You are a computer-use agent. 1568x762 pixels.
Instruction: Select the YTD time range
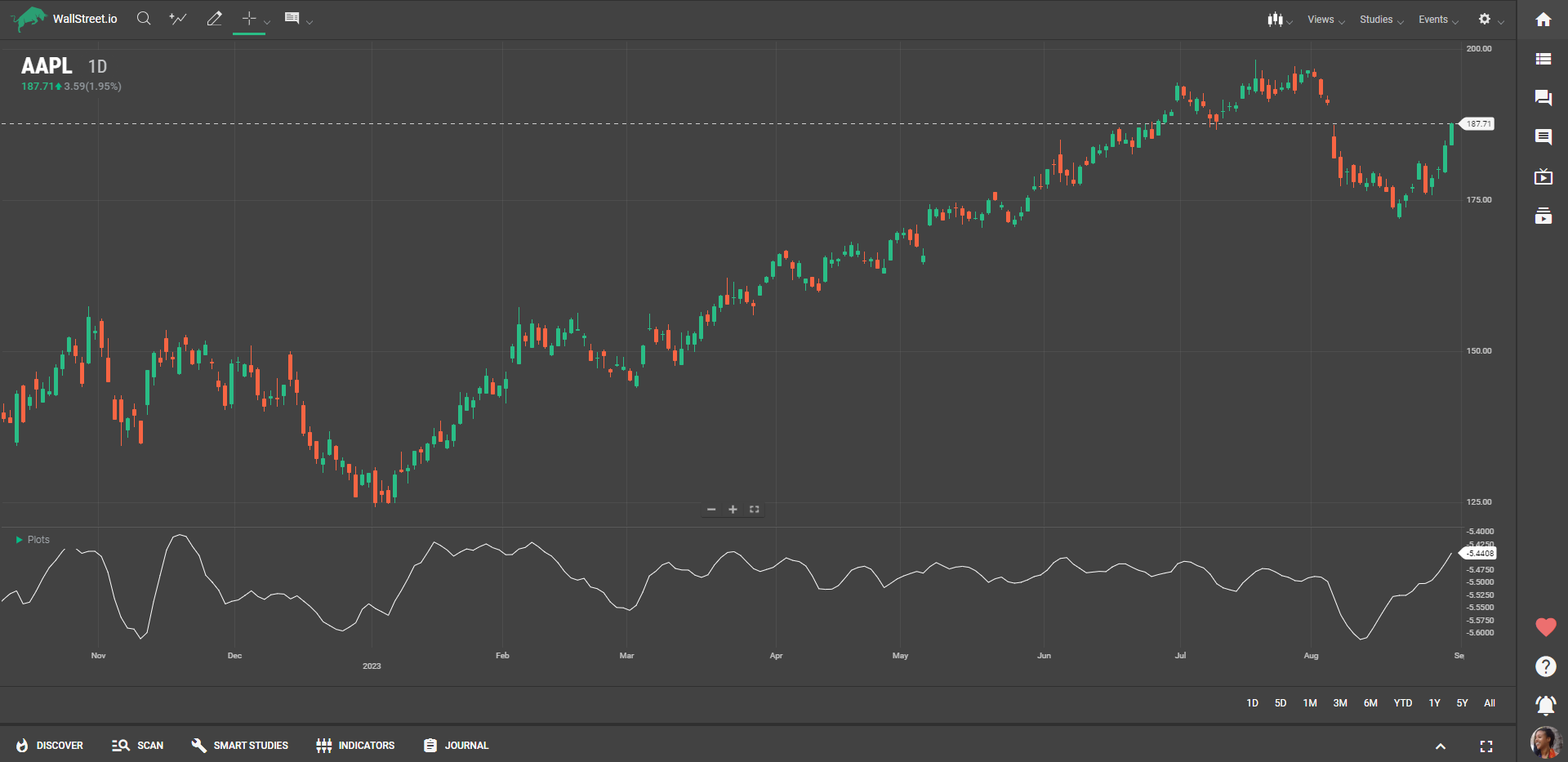pyautogui.click(x=1402, y=703)
